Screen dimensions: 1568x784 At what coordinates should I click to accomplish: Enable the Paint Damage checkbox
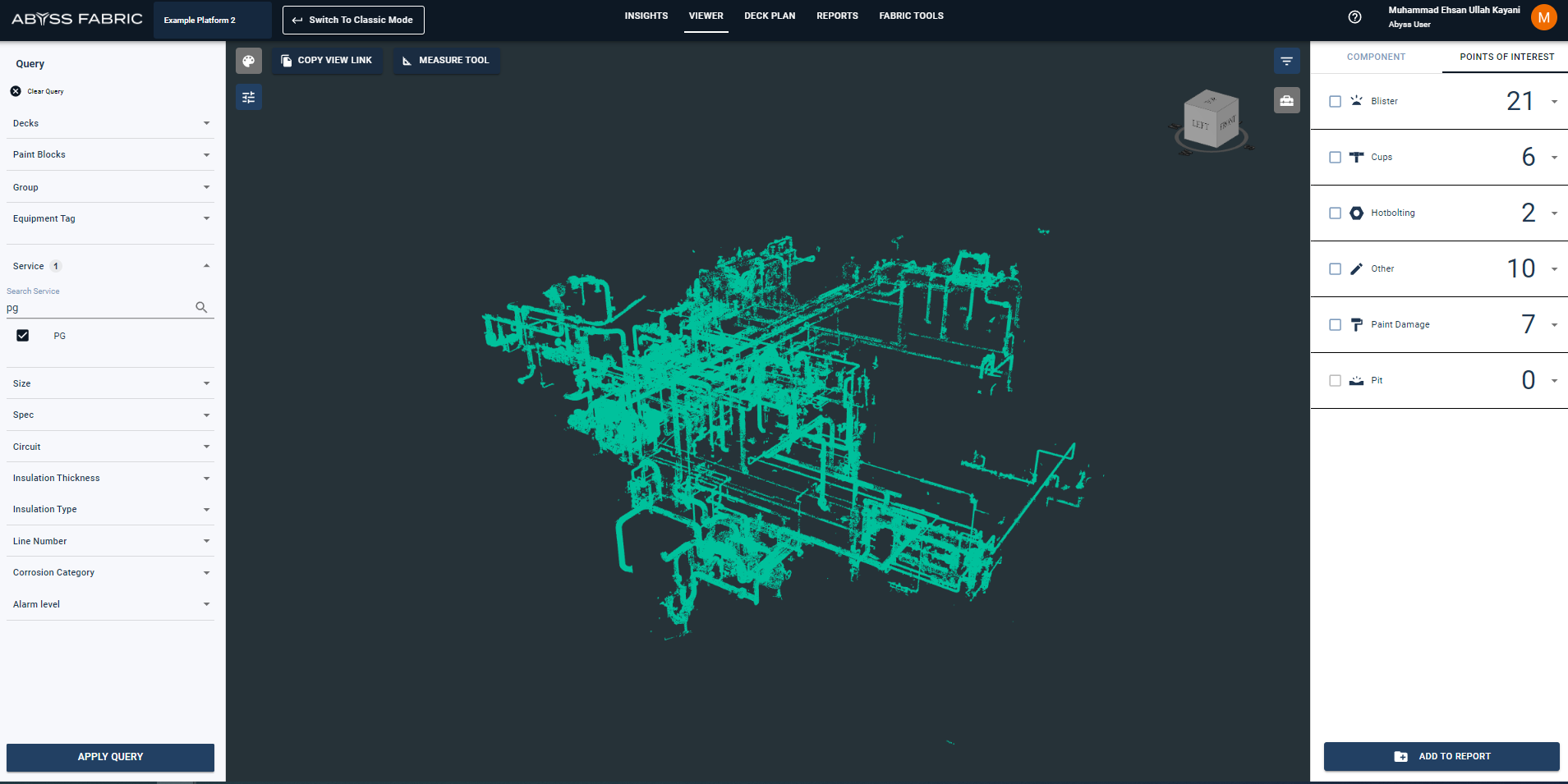[x=1335, y=324]
